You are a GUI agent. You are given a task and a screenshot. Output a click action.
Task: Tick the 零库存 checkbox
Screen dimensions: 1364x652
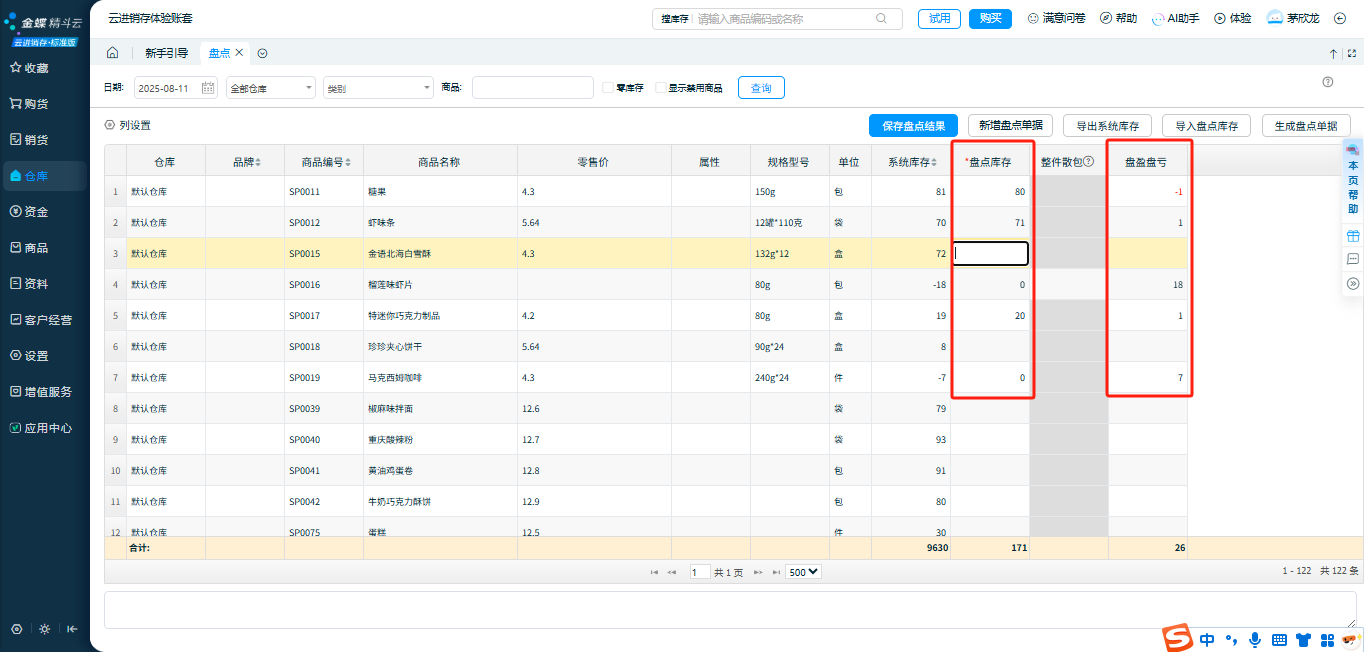[x=608, y=88]
